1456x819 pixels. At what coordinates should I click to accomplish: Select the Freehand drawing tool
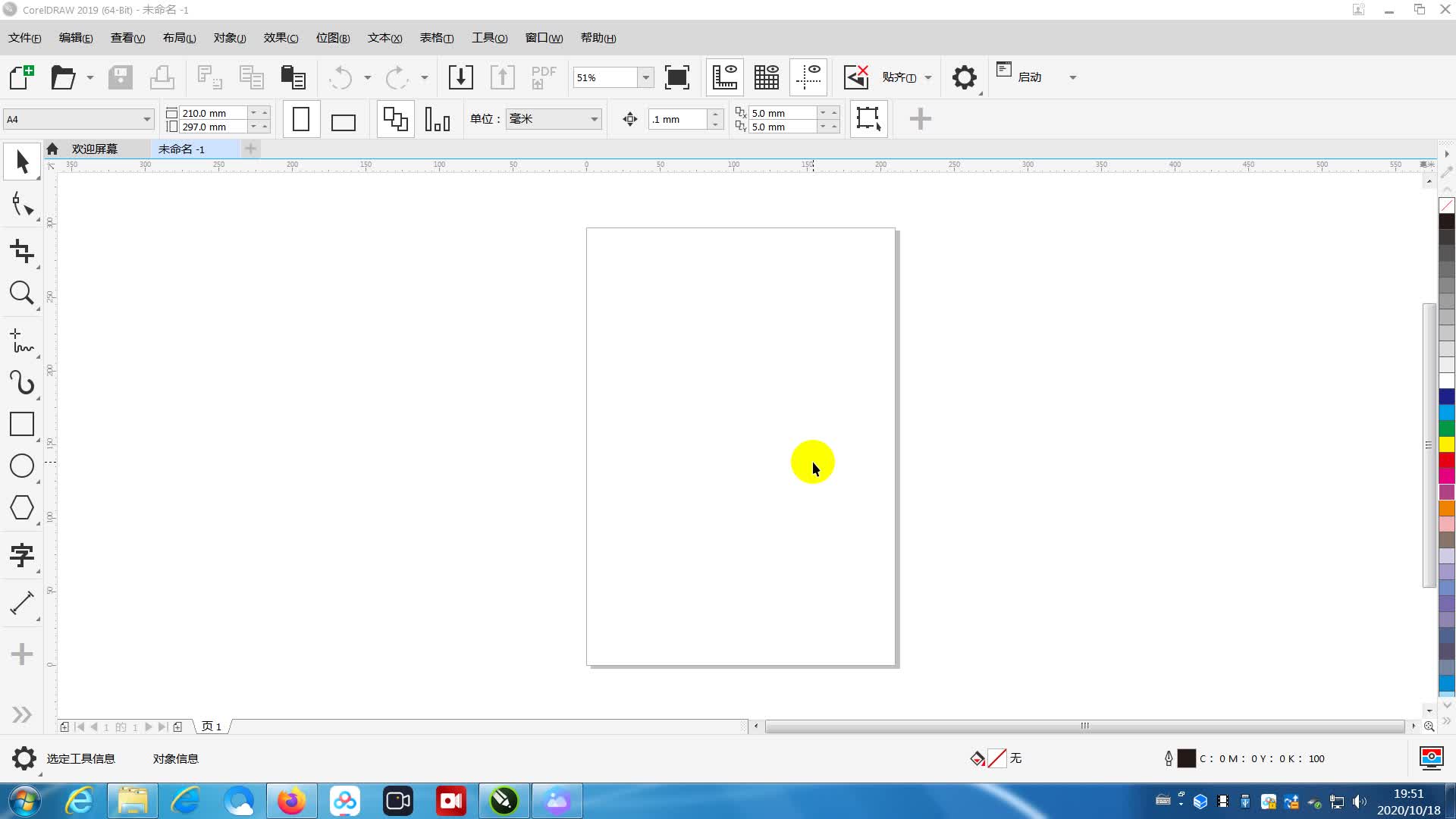21,341
